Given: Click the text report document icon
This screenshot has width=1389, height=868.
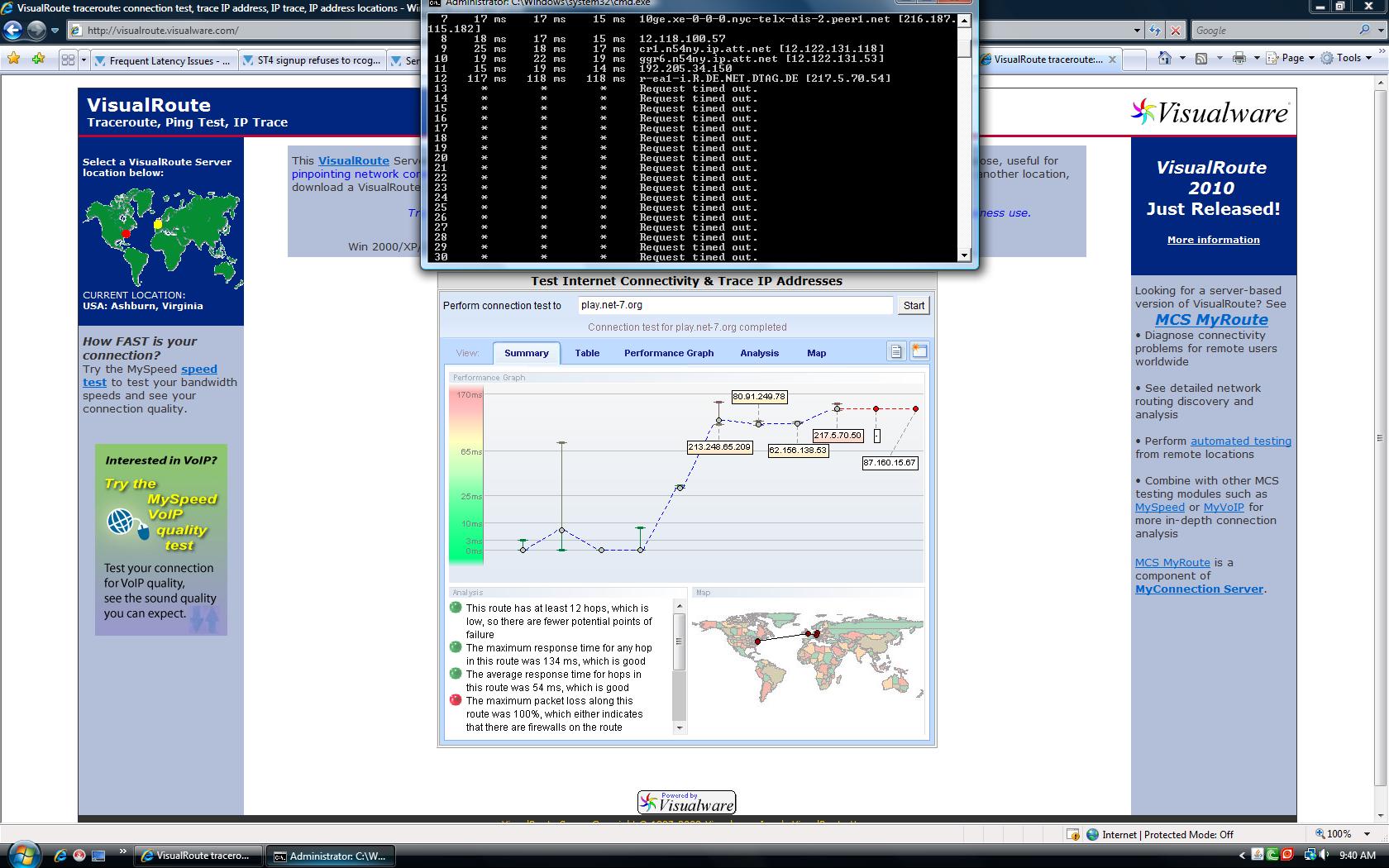Looking at the screenshot, I should pyautogui.click(x=896, y=351).
